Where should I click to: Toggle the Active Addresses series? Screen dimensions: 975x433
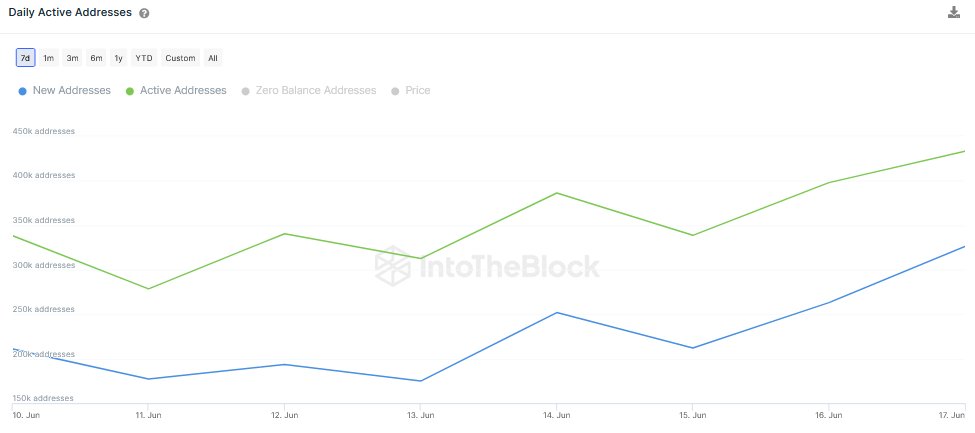tap(183, 91)
